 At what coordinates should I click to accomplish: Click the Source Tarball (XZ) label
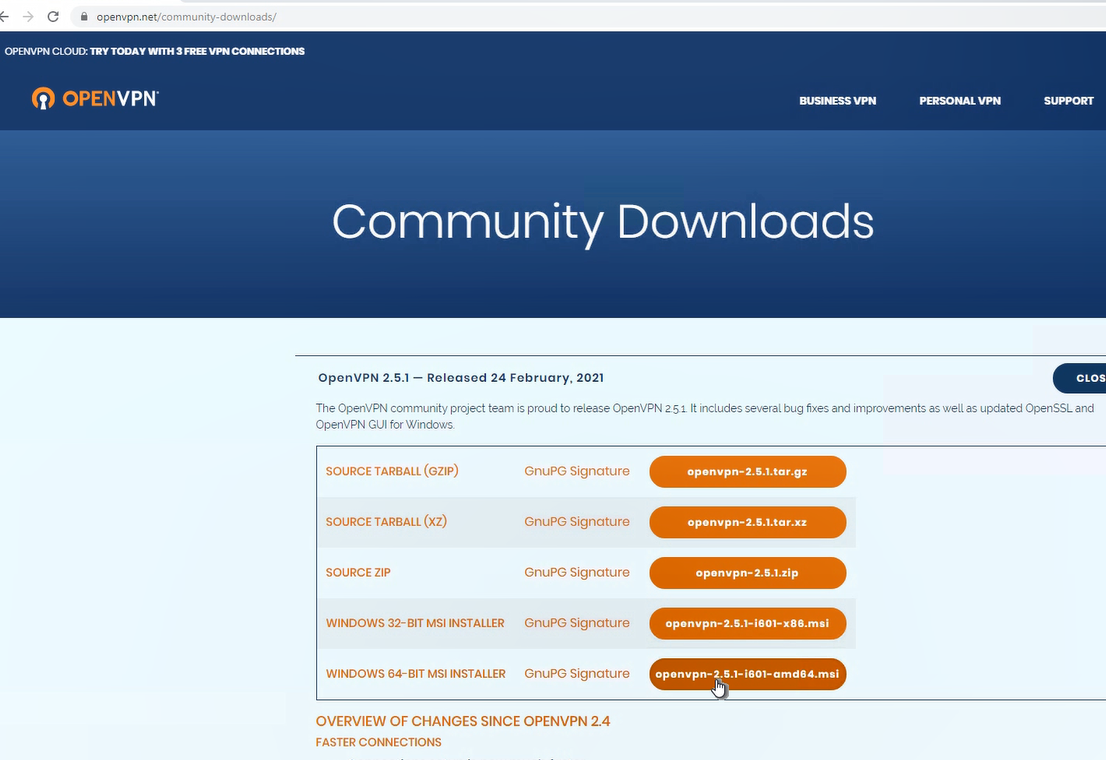point(386,522)
